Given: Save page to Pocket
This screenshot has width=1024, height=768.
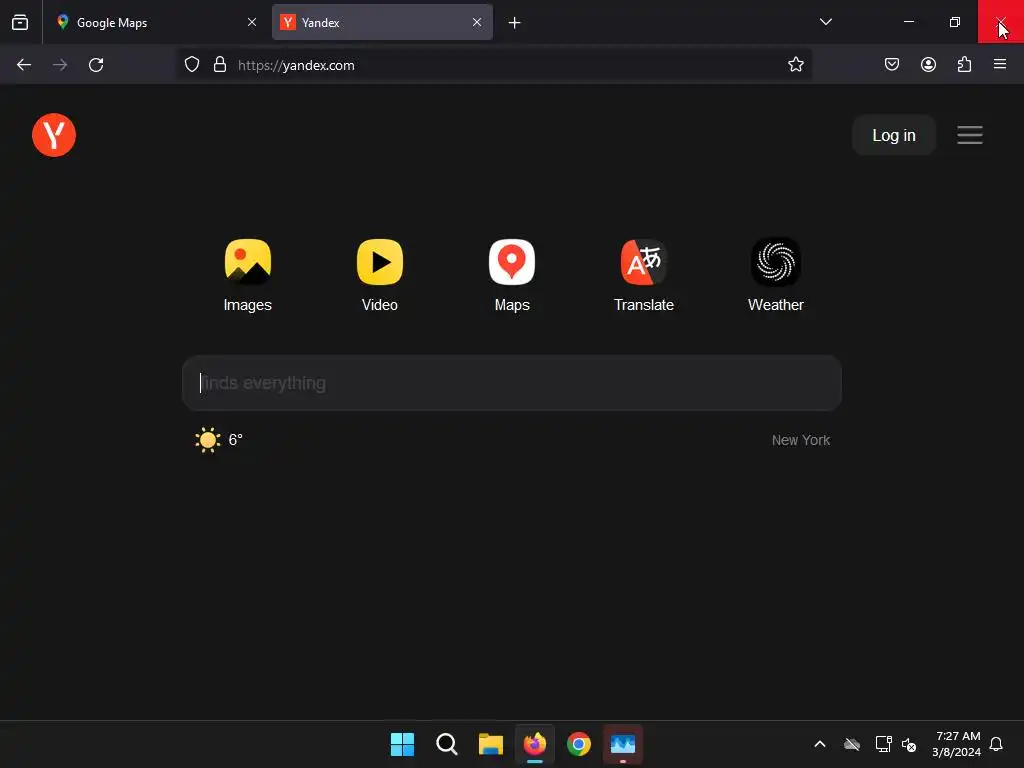Looking at the screenshot, I should tap(892, 65).
